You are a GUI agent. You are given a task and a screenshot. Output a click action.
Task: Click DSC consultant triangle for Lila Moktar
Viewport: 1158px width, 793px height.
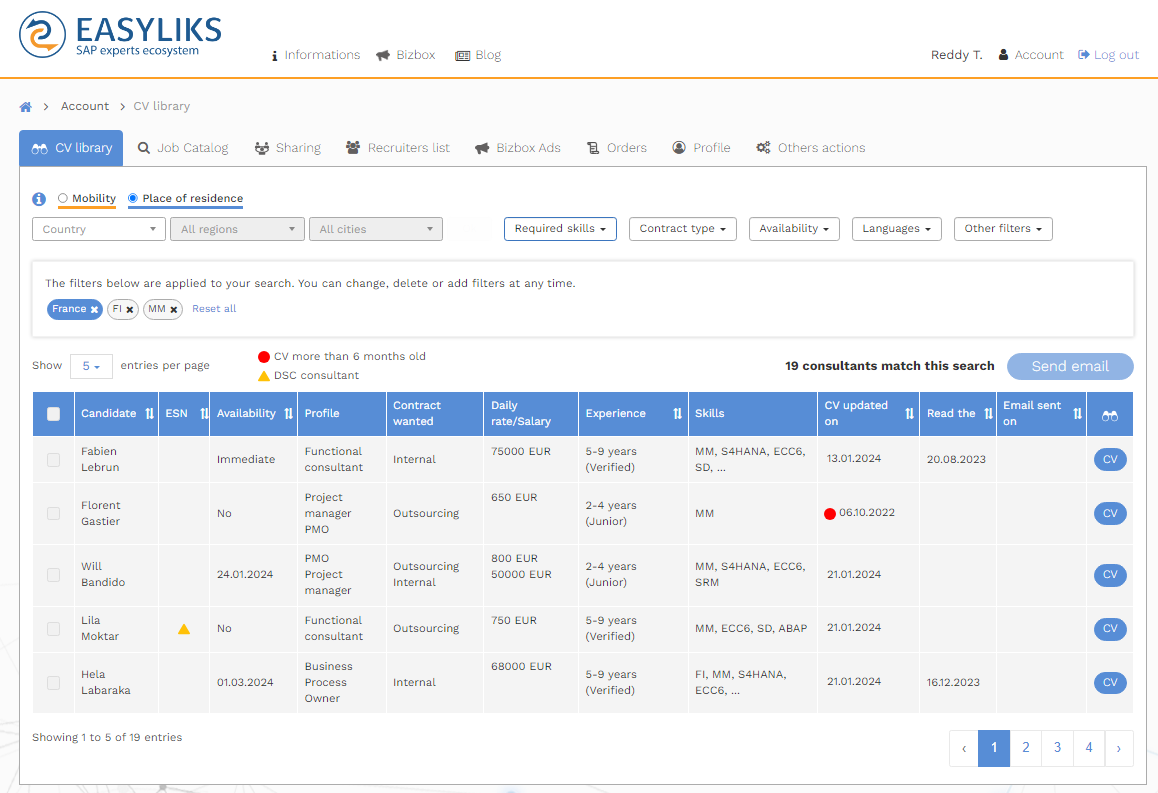(x=183, y=629)
